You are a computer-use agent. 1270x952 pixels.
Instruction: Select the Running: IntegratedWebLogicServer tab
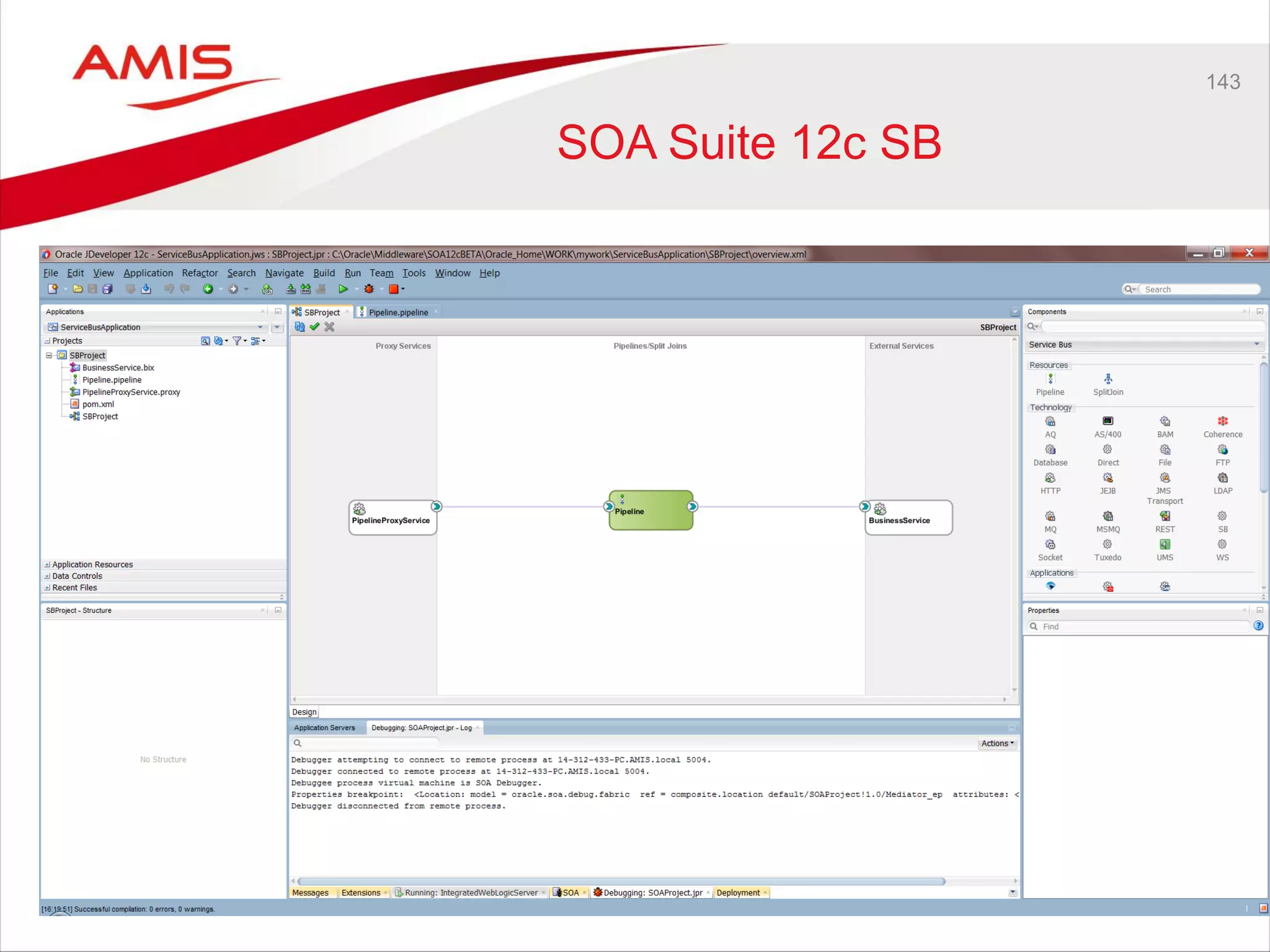click(470, 893)
